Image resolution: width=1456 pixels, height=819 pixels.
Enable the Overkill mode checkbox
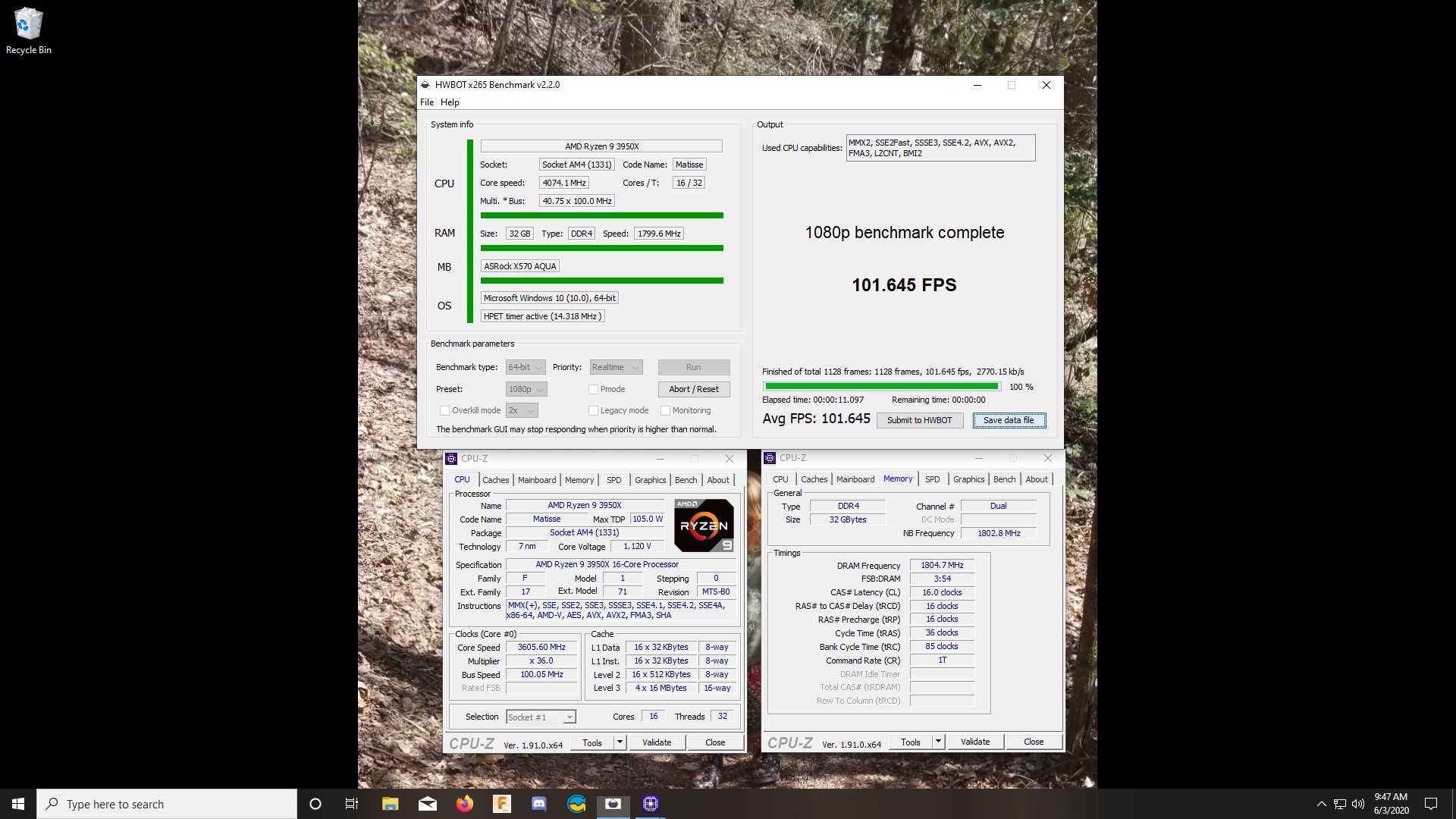point(444,410)
